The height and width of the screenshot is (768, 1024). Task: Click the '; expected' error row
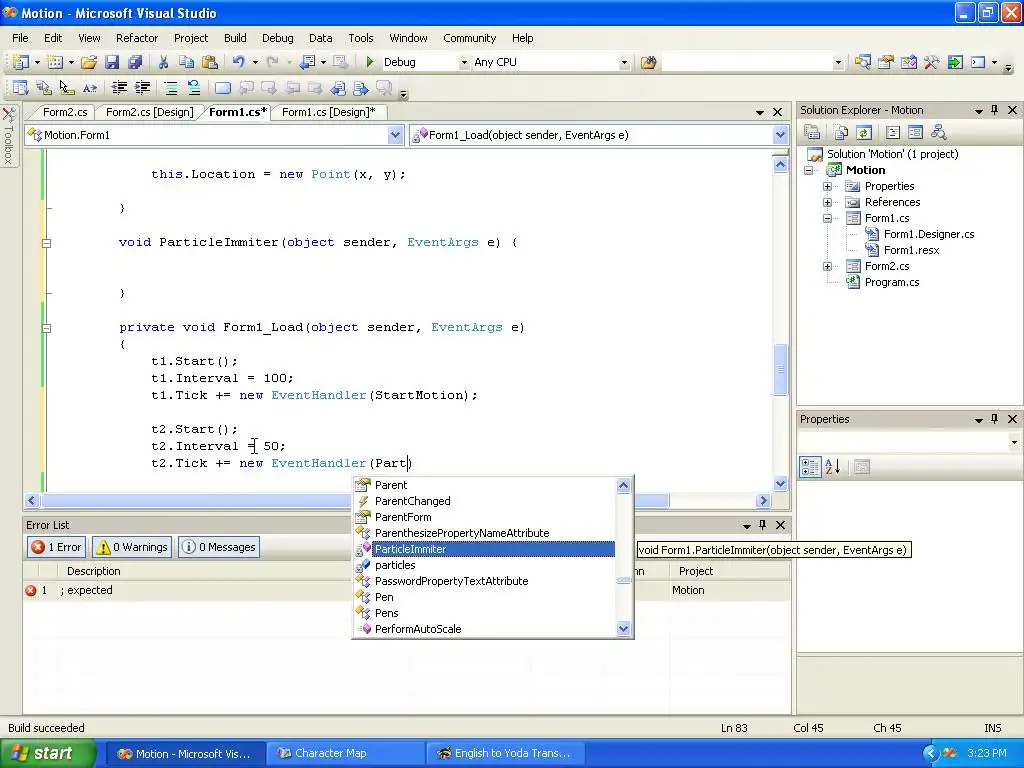coord(406,590)
